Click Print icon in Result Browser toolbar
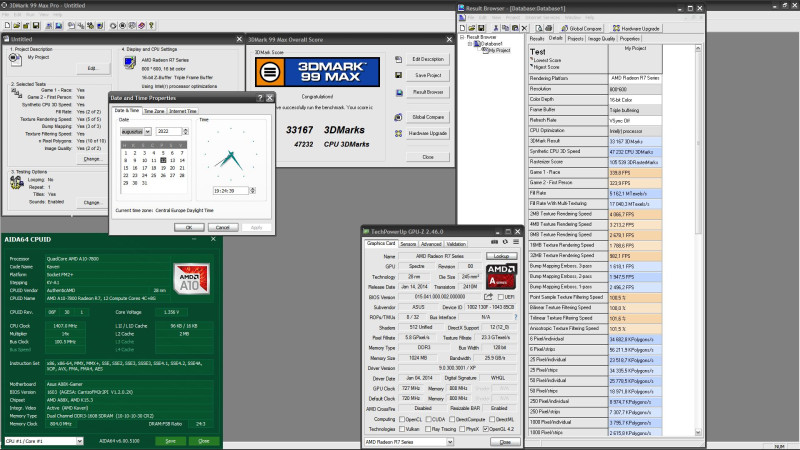Screen dimensions: 800x450 (x=548, y=28)
